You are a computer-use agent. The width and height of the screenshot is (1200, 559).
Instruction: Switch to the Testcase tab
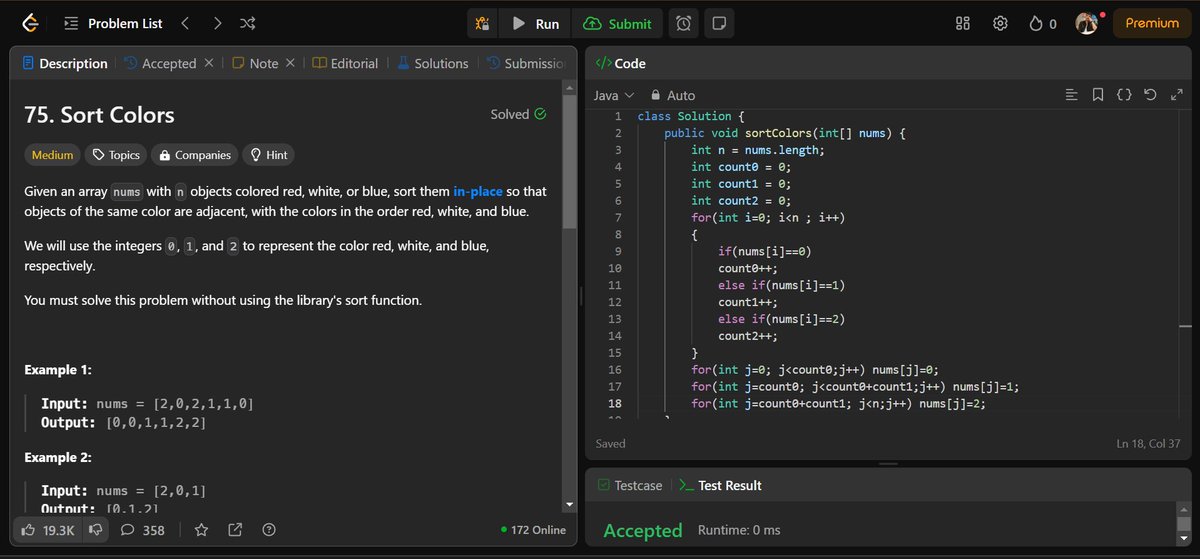(630, 485)
